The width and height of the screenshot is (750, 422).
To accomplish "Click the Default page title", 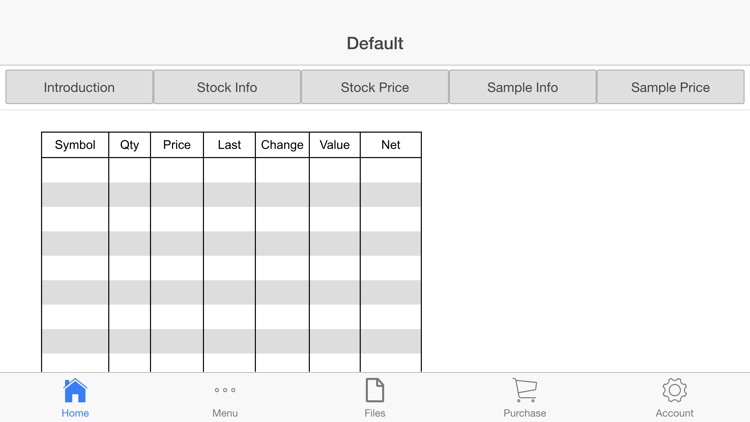I will coord(375,44).
